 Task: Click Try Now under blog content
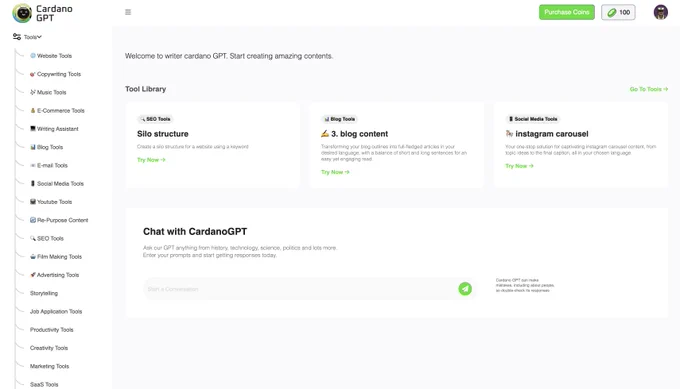pos(335,172)
